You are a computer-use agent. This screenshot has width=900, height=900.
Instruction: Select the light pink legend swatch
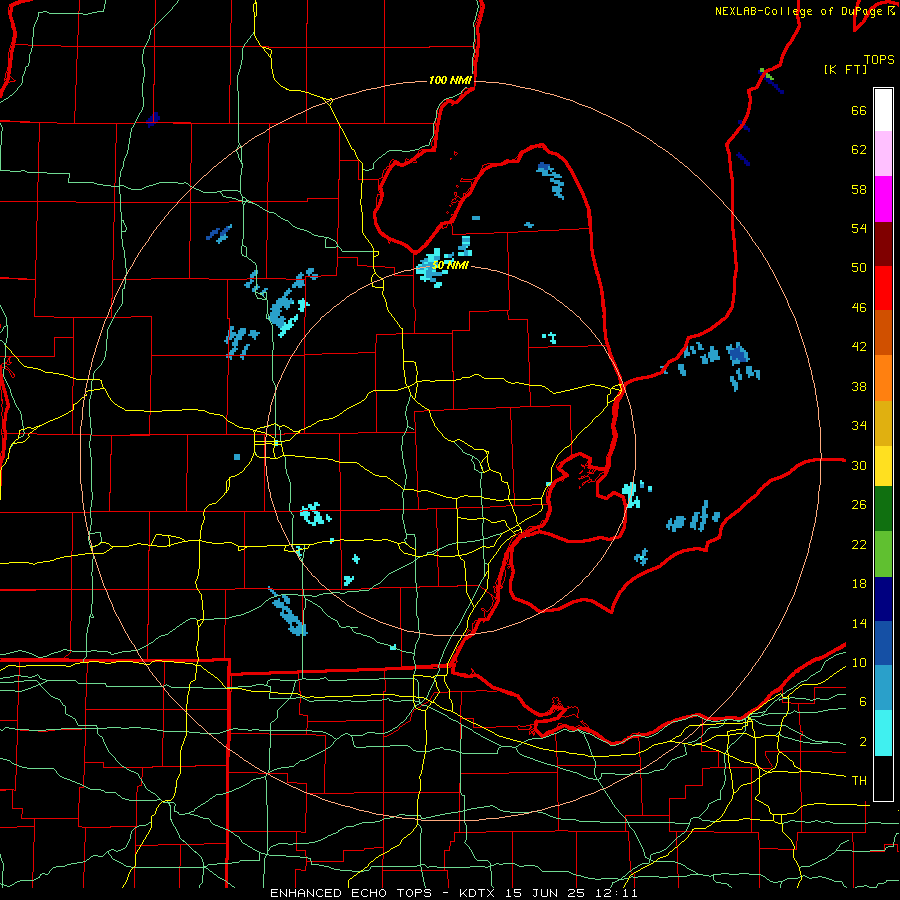click(883, 153)
